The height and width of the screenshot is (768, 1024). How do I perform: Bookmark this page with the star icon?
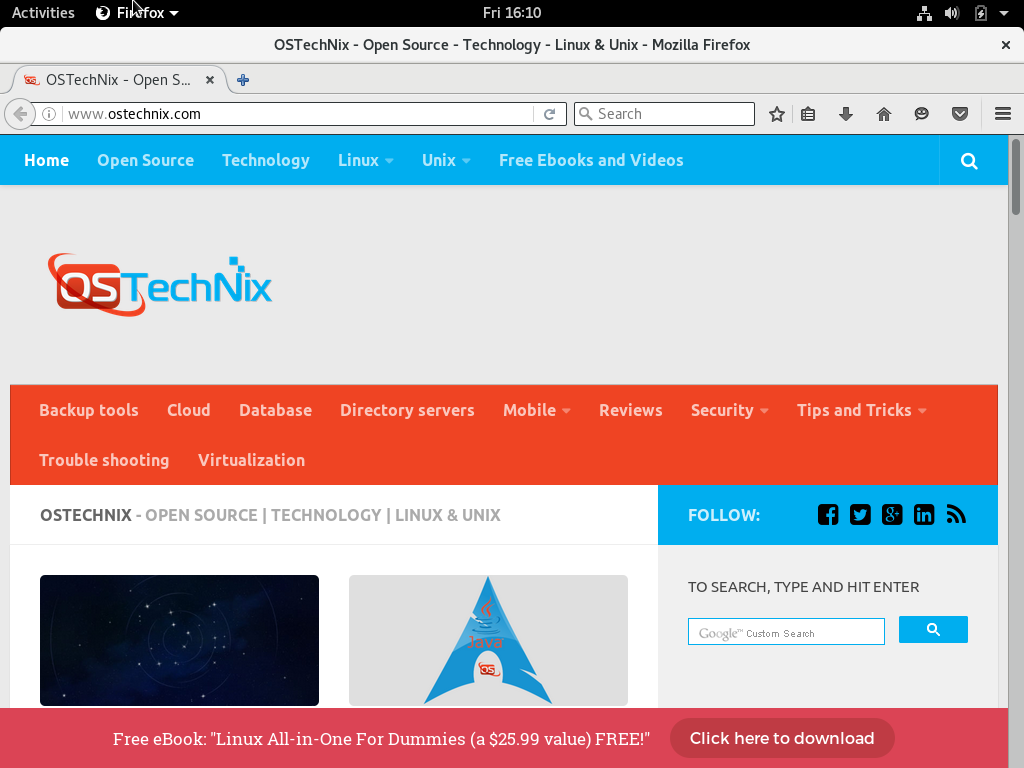pos(776,114)
